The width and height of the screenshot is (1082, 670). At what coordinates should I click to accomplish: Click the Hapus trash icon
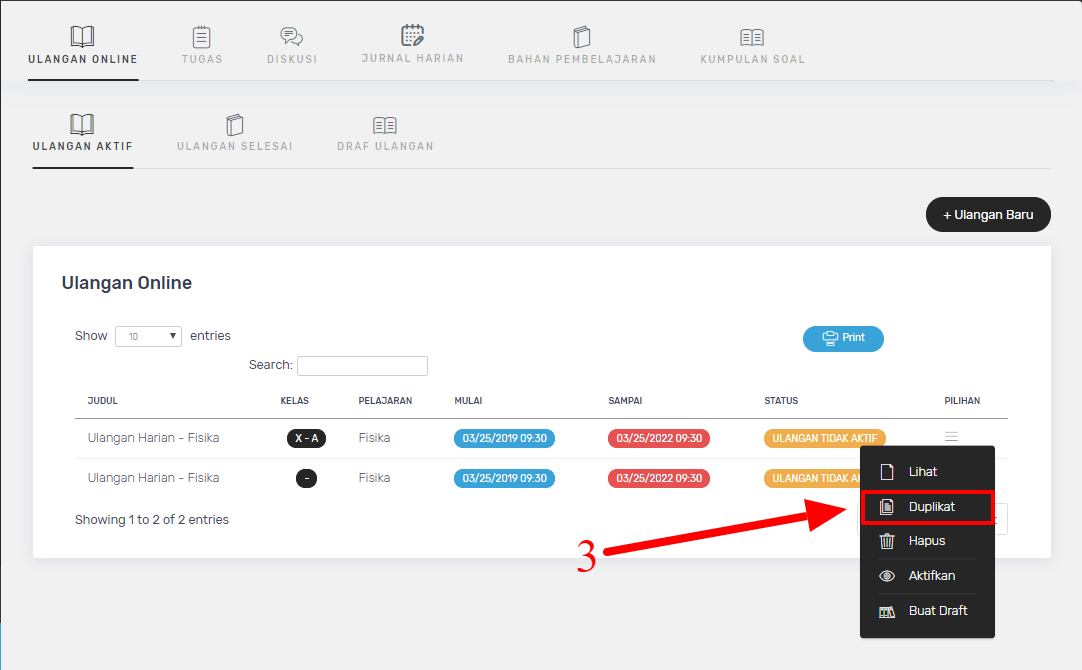click(x=887, y=541)
